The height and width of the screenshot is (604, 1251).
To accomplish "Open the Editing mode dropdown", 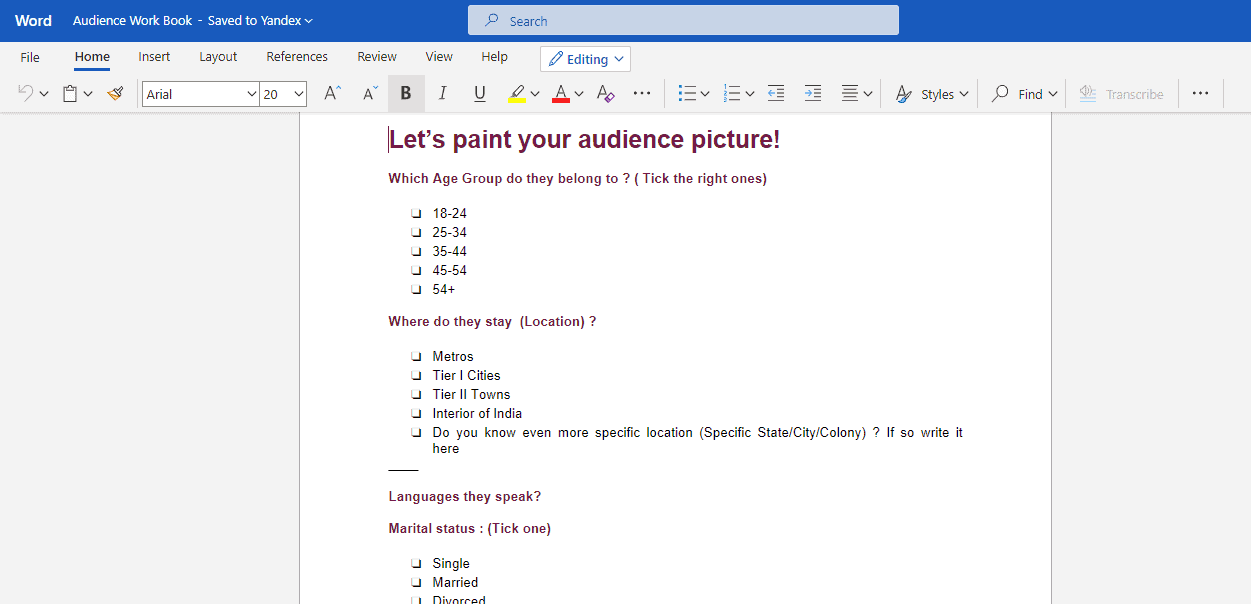I will (x=586, y=59).
